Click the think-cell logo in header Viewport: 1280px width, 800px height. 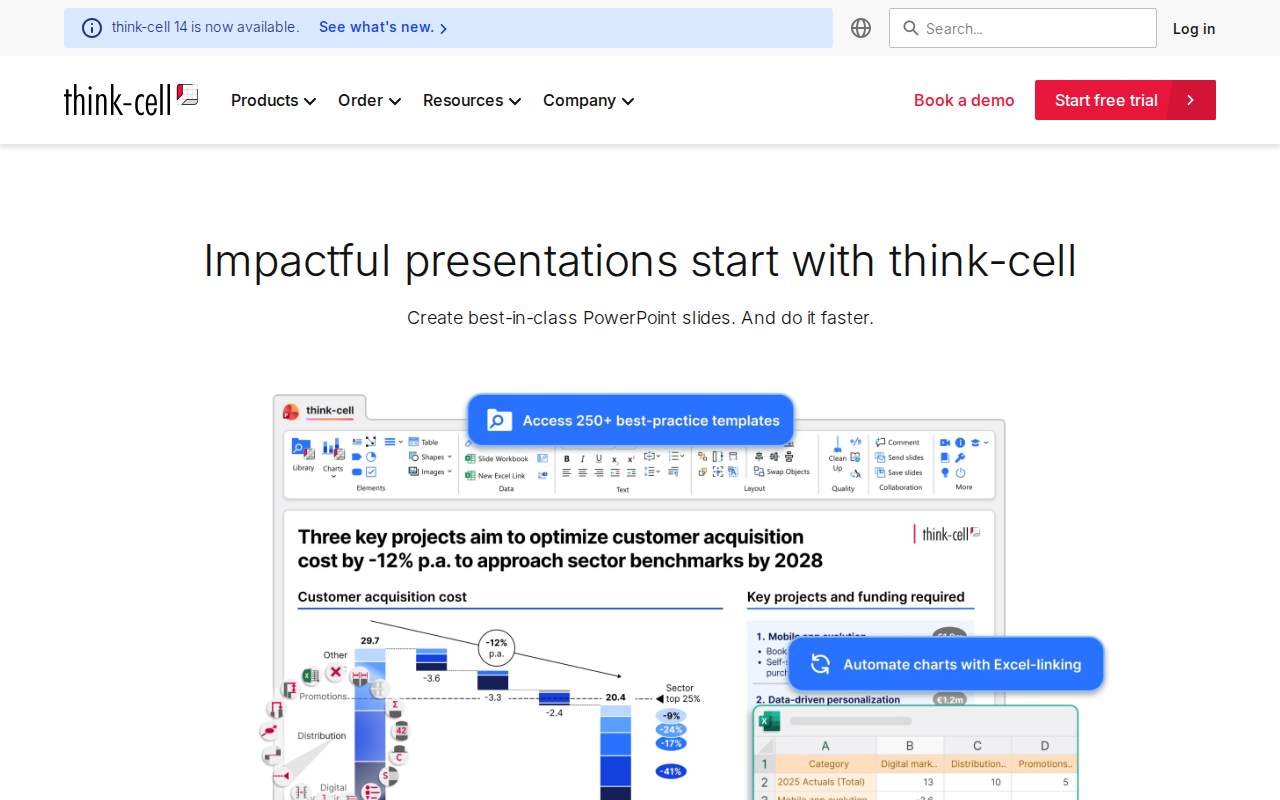pyautogui.click(x=131, y=99)
